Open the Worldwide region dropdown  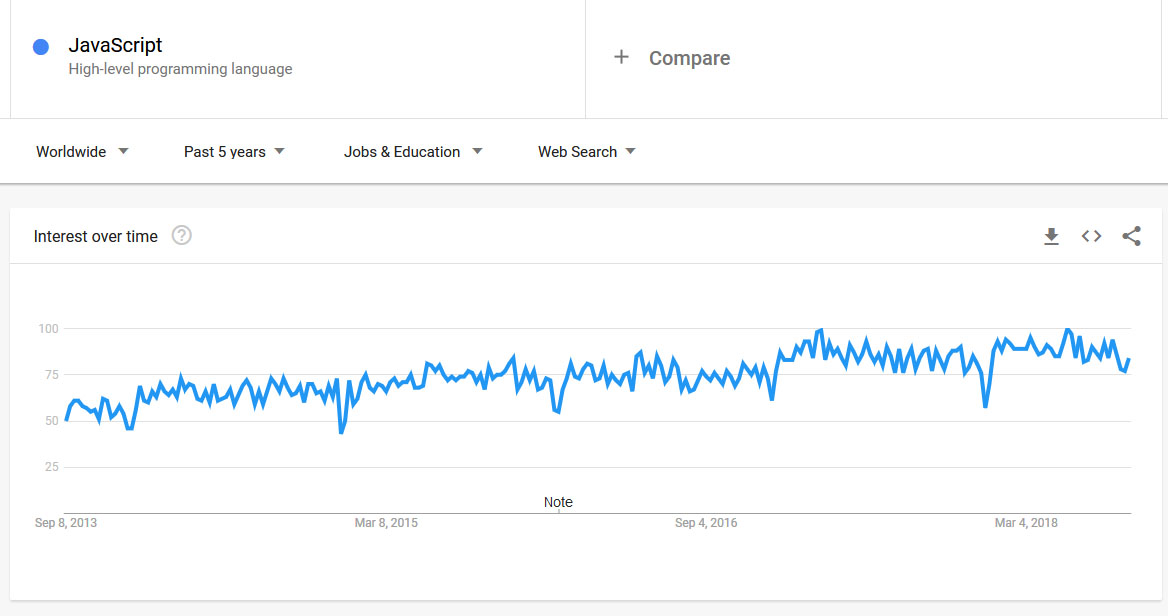pos(82,152)
